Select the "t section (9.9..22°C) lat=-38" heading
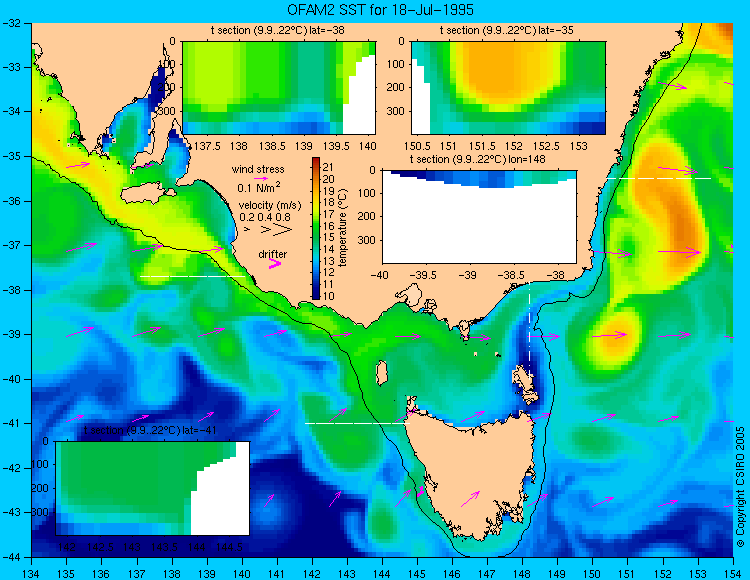The image size is (750, 580). click(277, 30)
